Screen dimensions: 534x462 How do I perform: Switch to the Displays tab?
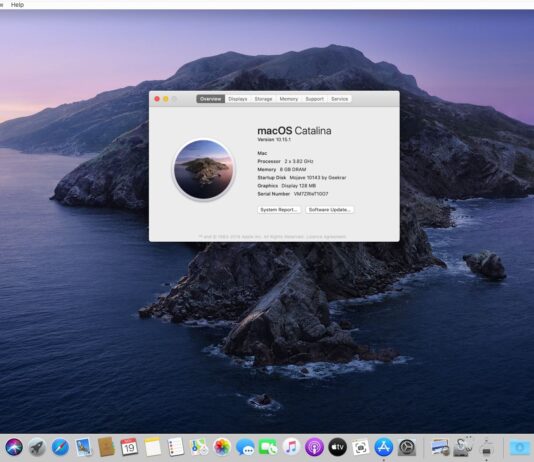click(238, 99)
